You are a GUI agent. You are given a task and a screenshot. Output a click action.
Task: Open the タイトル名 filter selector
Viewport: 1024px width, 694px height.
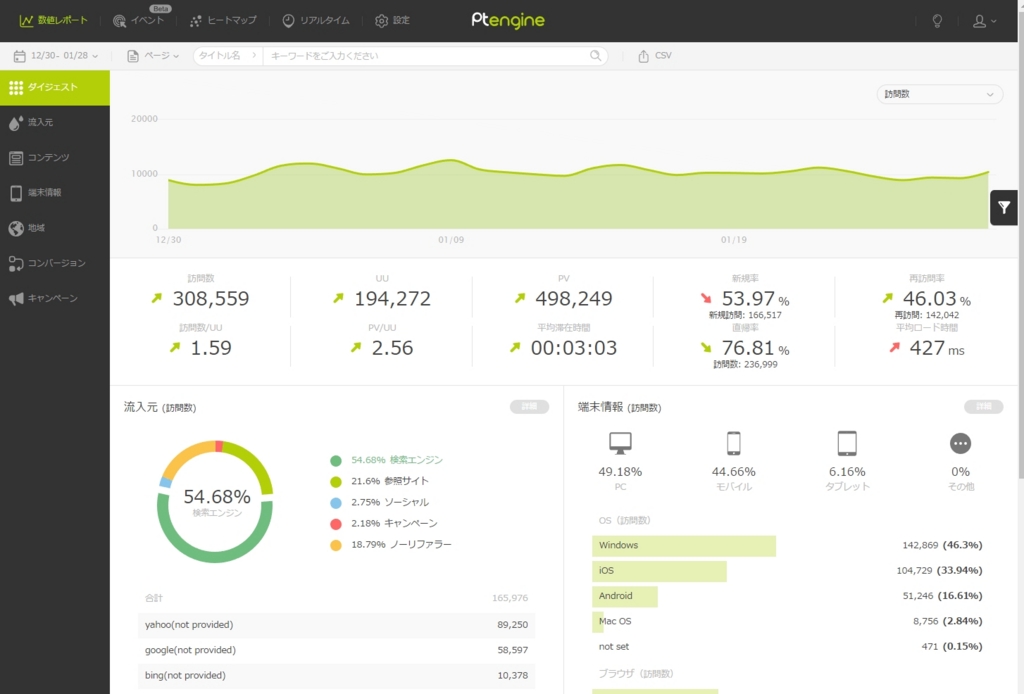coord(227,55)
